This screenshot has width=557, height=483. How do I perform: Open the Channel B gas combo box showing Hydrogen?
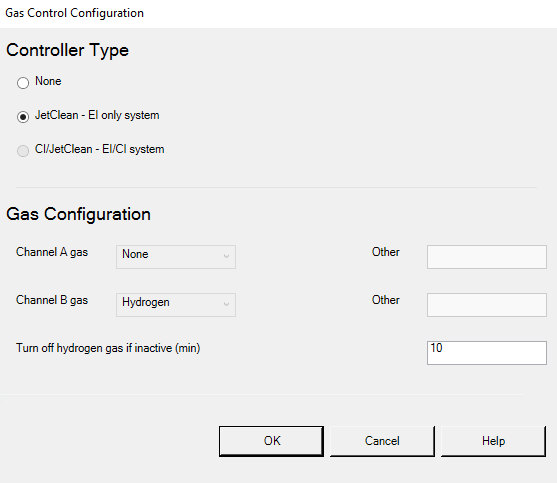176,305
